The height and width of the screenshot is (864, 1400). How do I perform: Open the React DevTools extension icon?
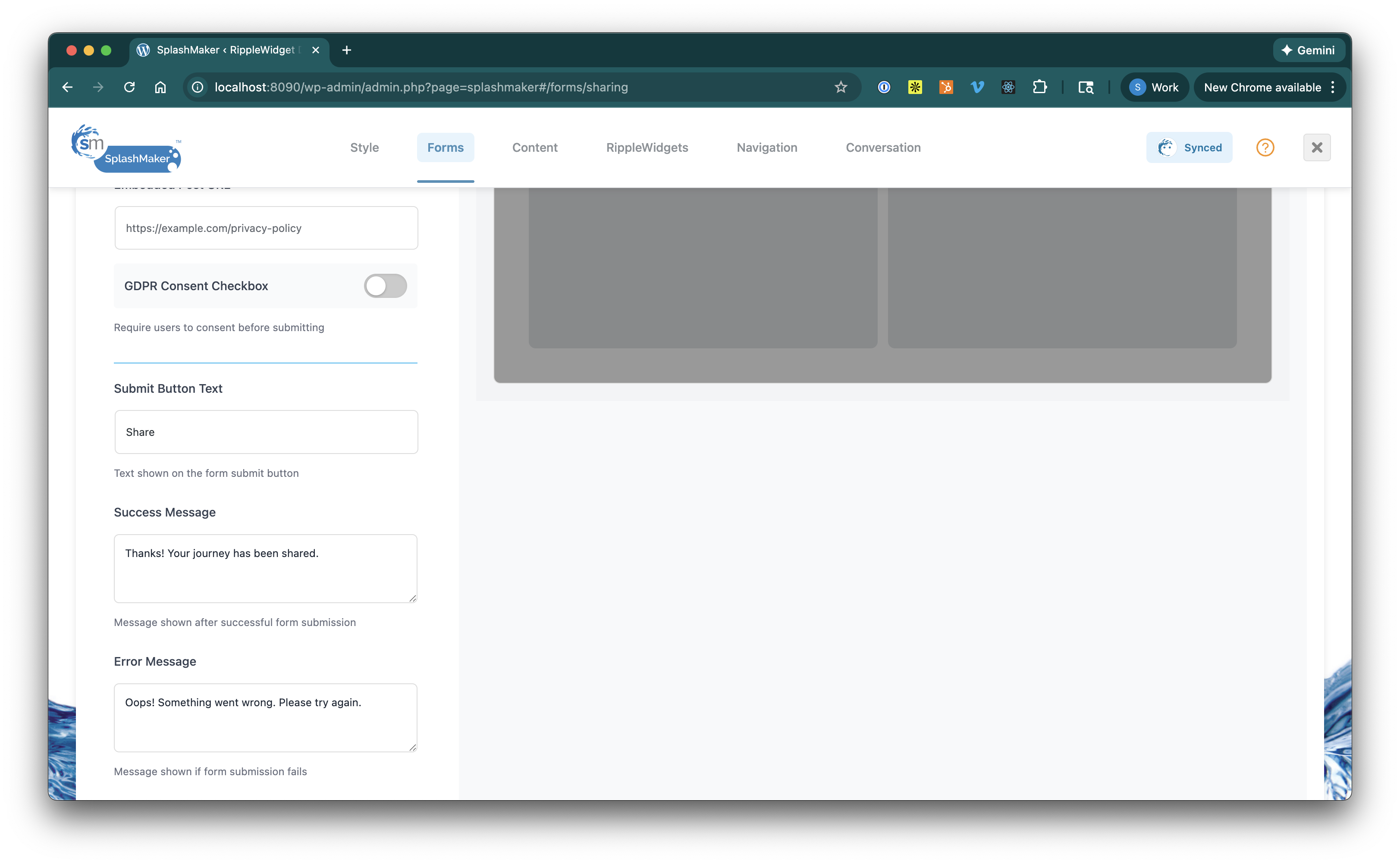[x=1008, y=87]
